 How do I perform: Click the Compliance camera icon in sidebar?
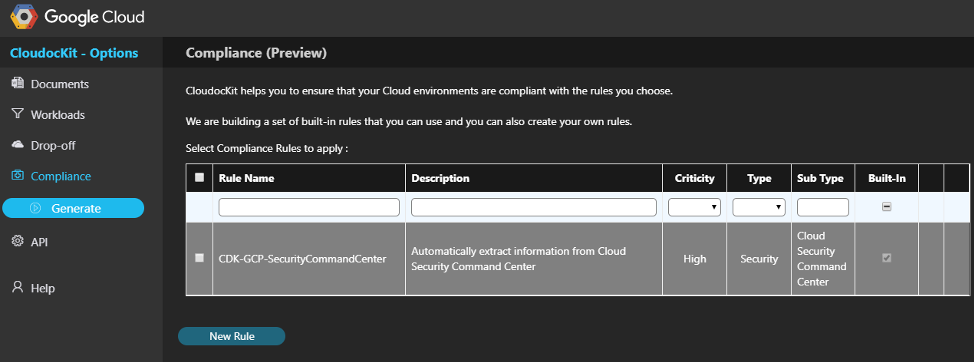pyautogui.click(x=18, y=176)
